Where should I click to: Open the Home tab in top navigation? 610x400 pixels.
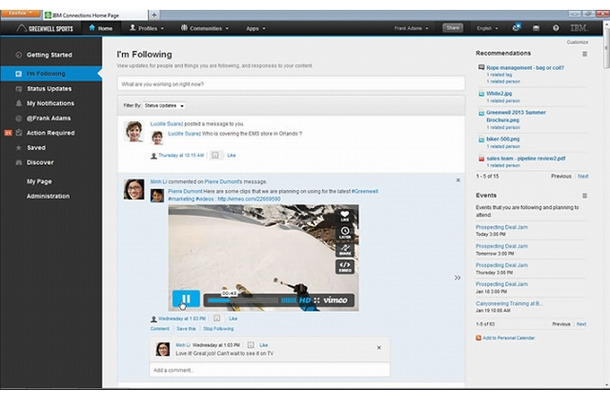pyautogui.click(x=101, y=28)
